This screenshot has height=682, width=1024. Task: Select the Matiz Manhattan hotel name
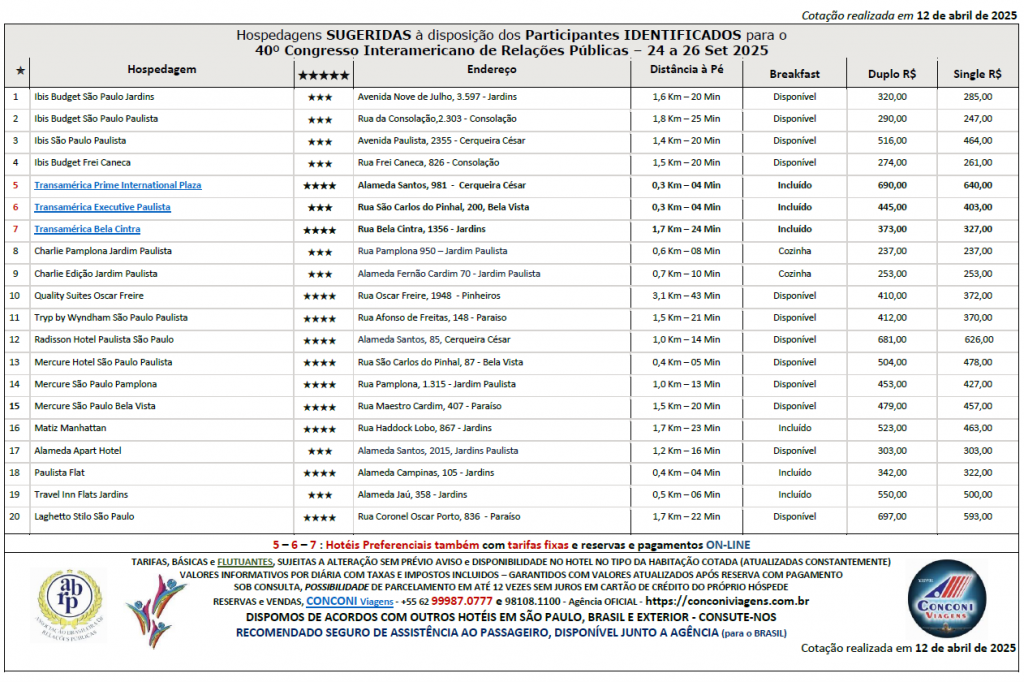tap(70, 428)
